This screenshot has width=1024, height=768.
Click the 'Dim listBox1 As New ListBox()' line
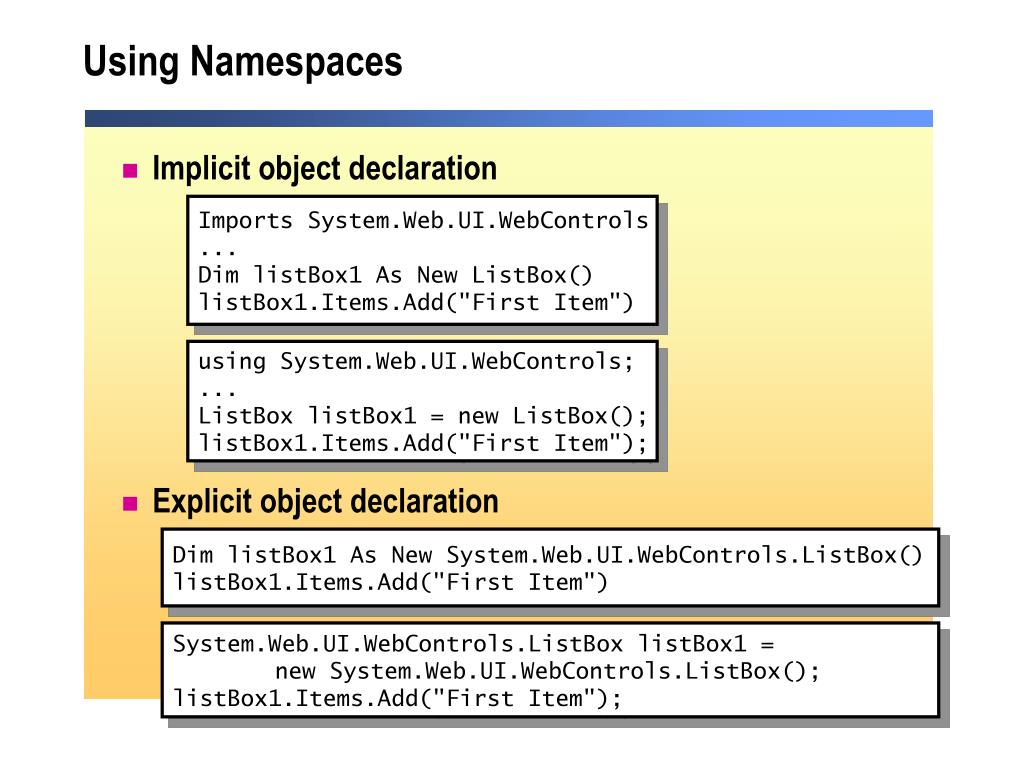(x=395, y=275)
